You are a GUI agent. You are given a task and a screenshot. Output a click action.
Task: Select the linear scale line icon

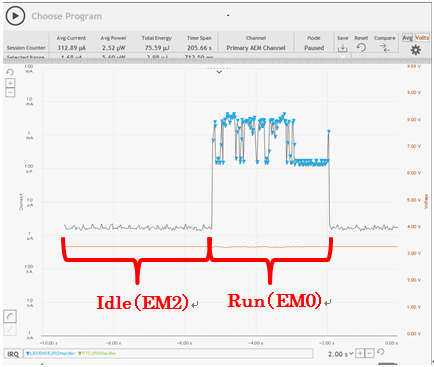tap(10, 330)
